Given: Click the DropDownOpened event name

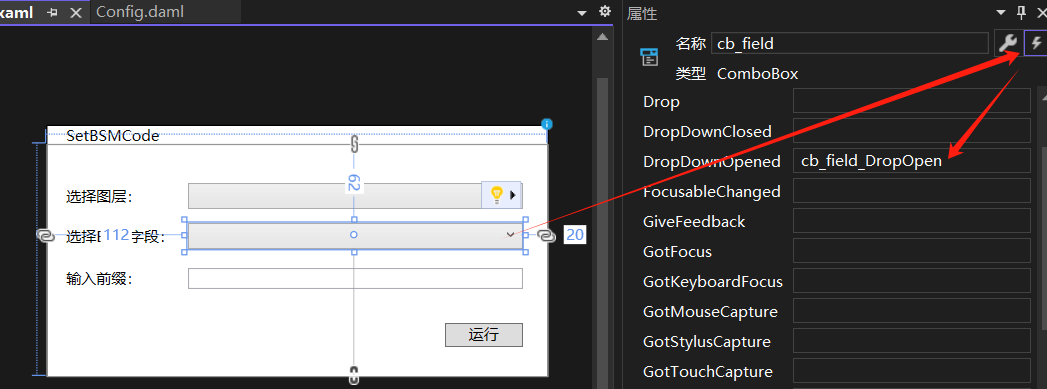Looking at the screenshot, I should pyautogui.click(x=712, y=161).
